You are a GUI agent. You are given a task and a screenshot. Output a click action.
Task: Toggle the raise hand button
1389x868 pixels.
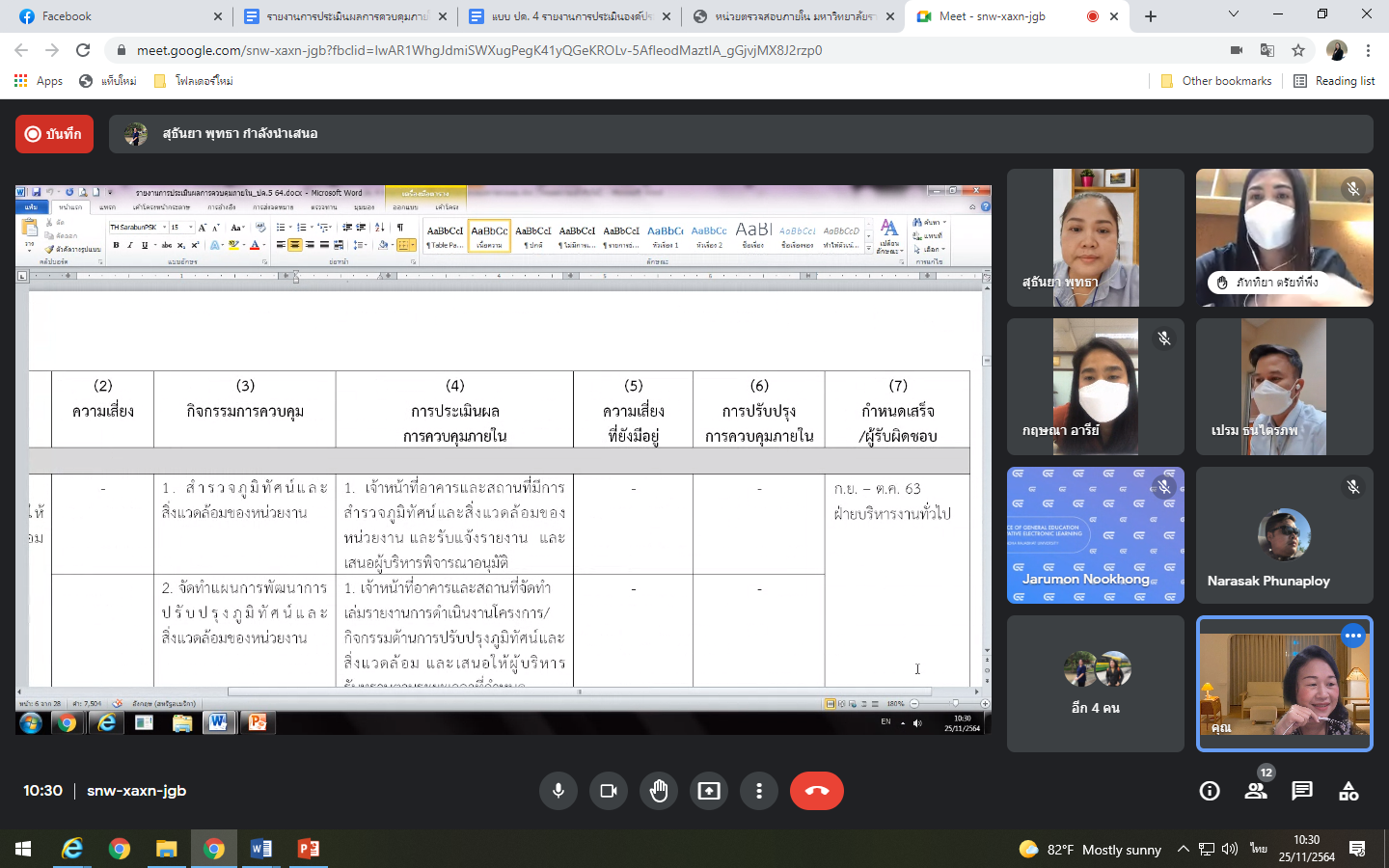(x=659, y=791)
